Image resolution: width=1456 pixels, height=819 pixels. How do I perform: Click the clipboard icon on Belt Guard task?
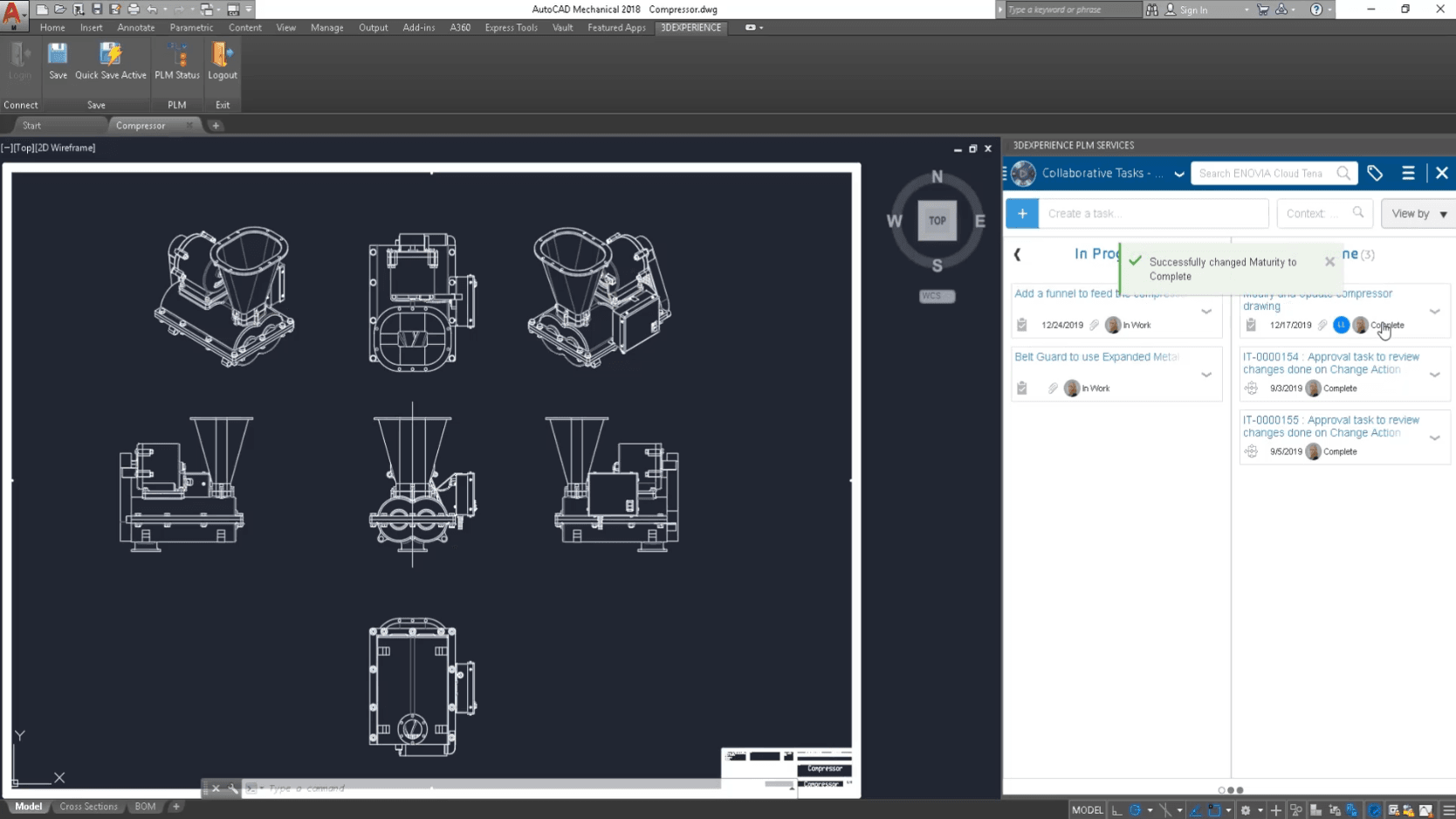click(x=1022, y=389)
